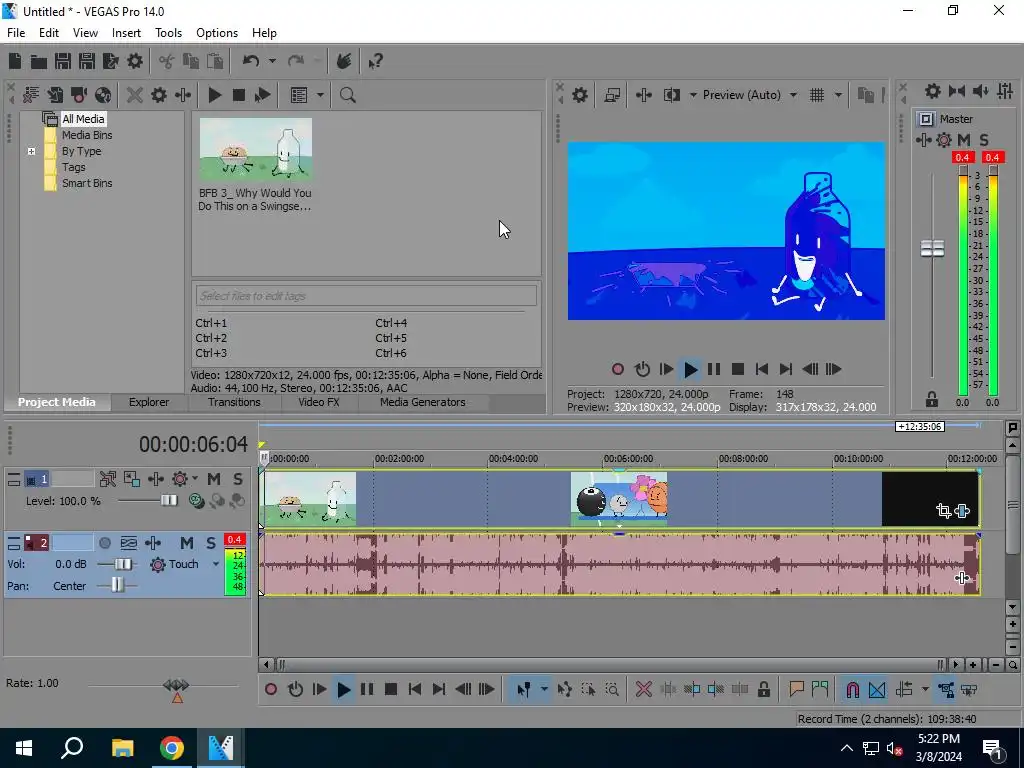Image resolution: width=1024 pixels, height=768 pixels.
Task: Solo audio track 2
Action: coord(211,543)
